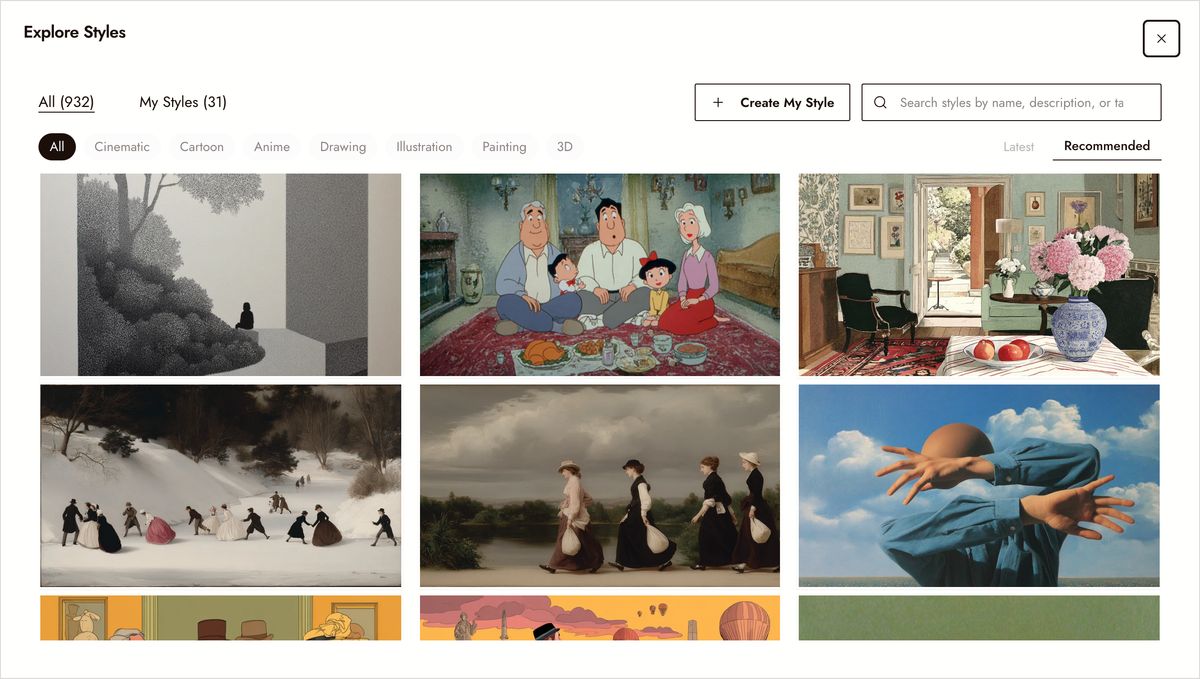The width and height of the screenshot is (1200, 679).
Task: Filter styles by 3D
Action: tap(565, 146)
